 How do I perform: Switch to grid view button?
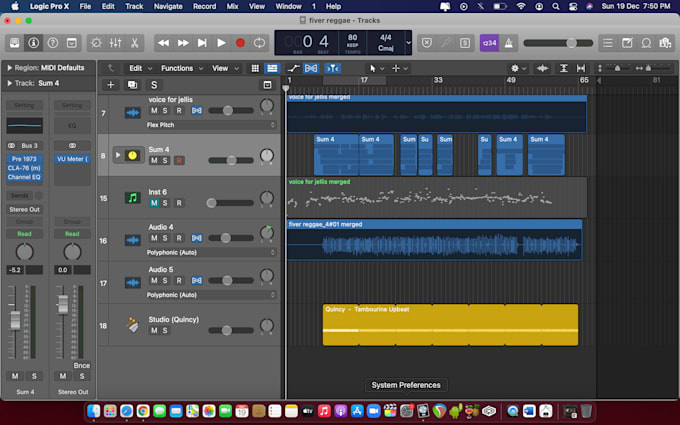(255, 68)
